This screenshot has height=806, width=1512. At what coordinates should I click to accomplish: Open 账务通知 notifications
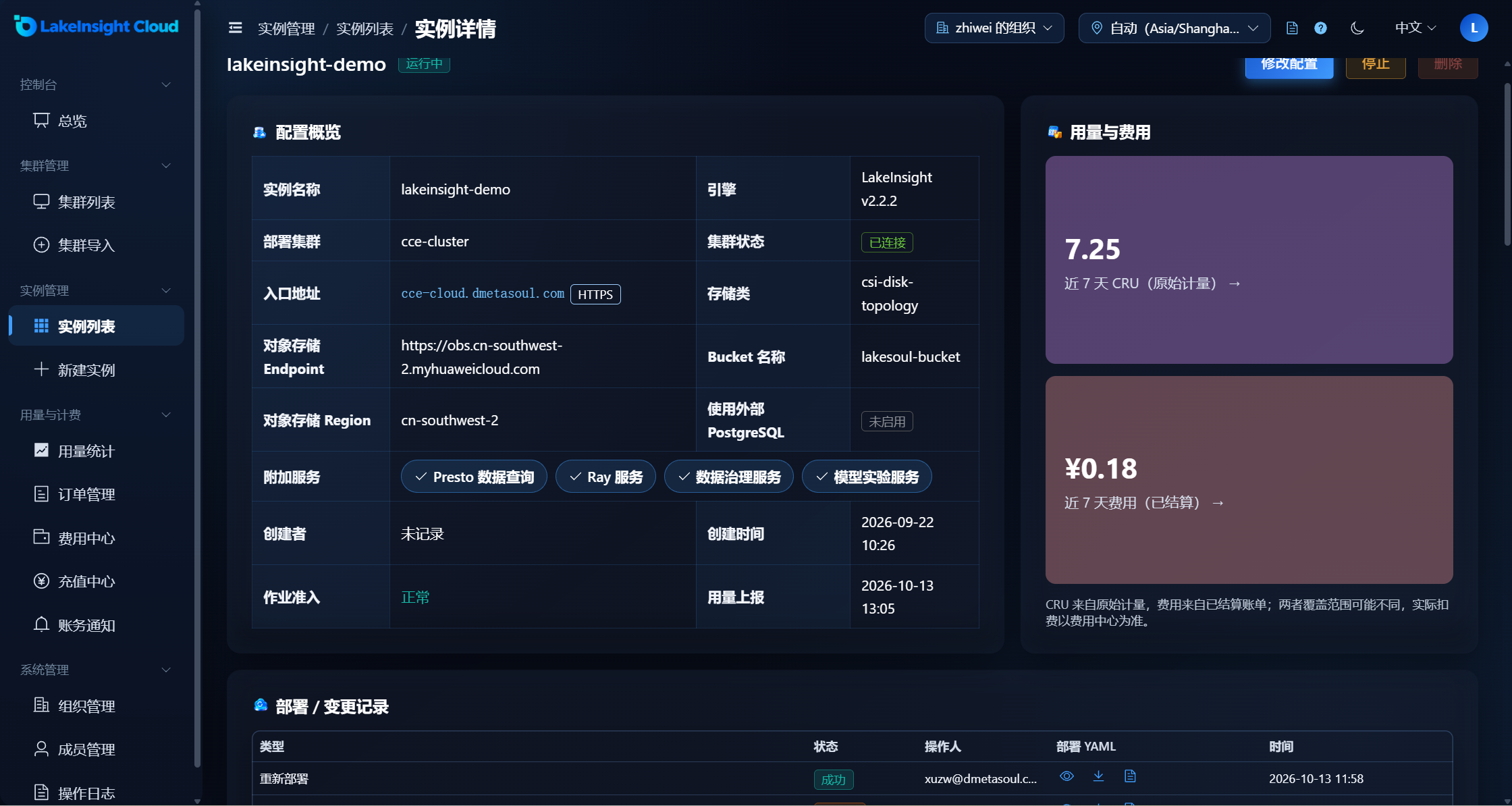click(96, 625)
